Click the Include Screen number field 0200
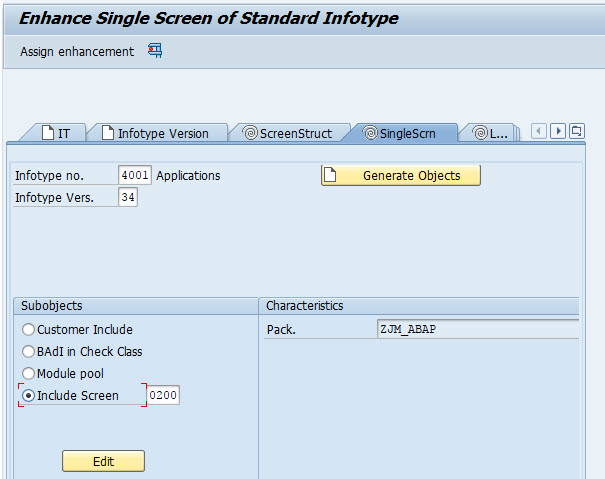Viewport: 605px width, 479px height. [x=164, y=396]
